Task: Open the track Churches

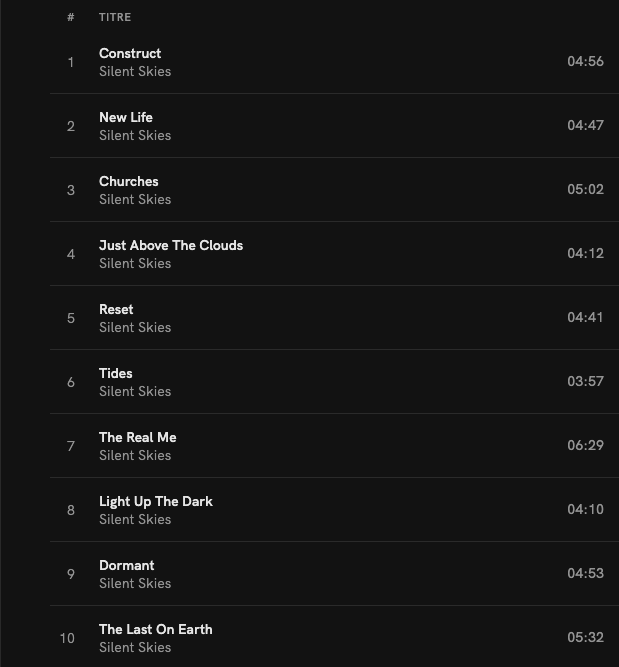Action: coord(129,181)
